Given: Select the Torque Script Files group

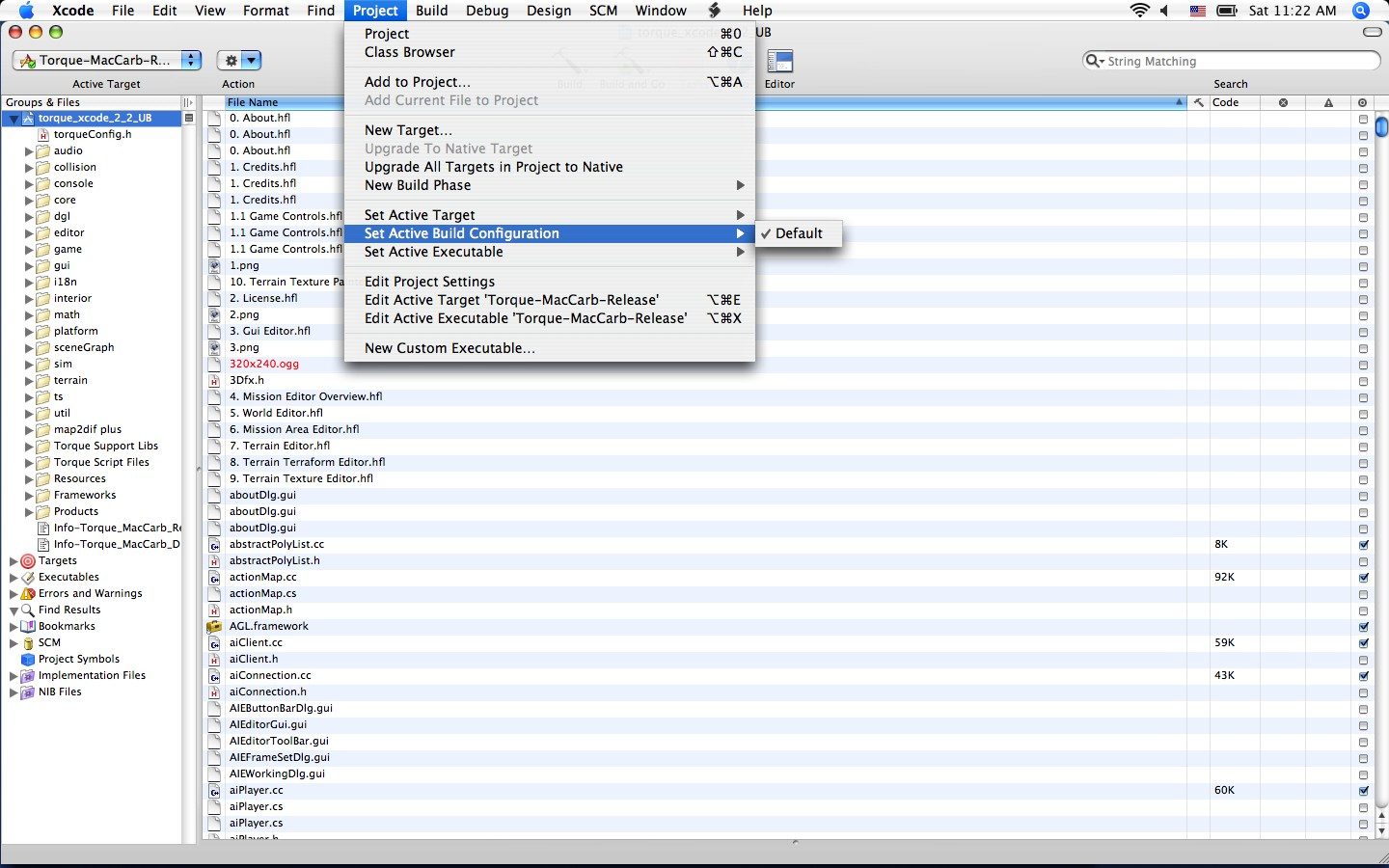Looking at the screenshot, I should tap(101, 463).
